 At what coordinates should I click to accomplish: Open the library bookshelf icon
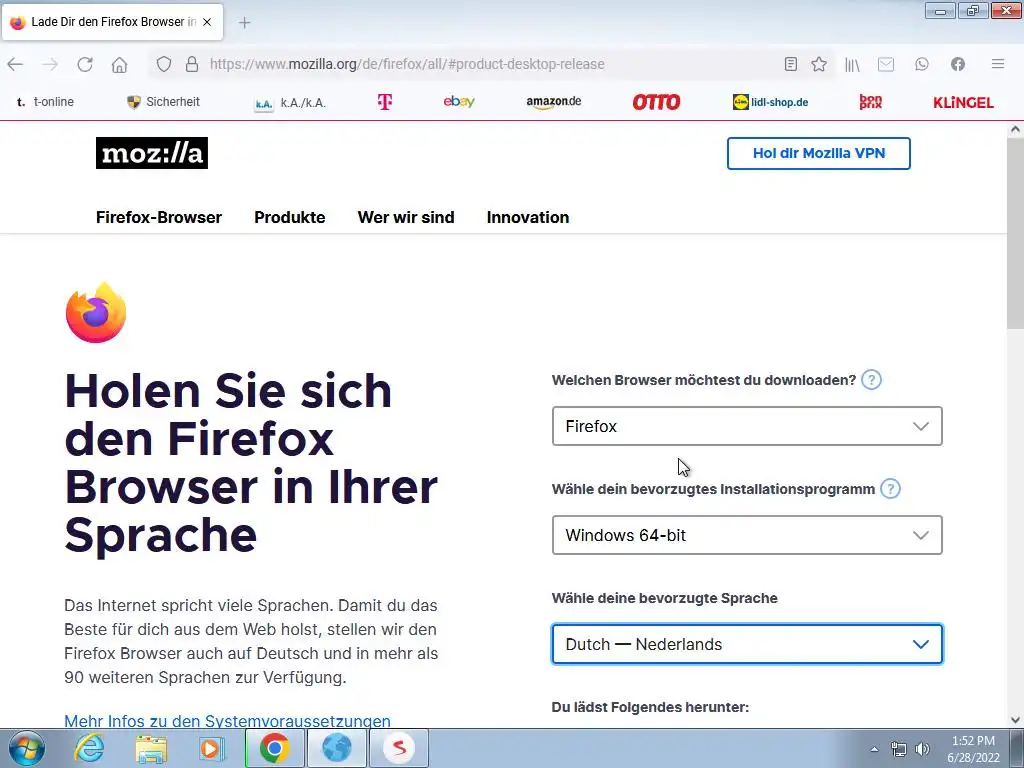(x=852, y=64)
